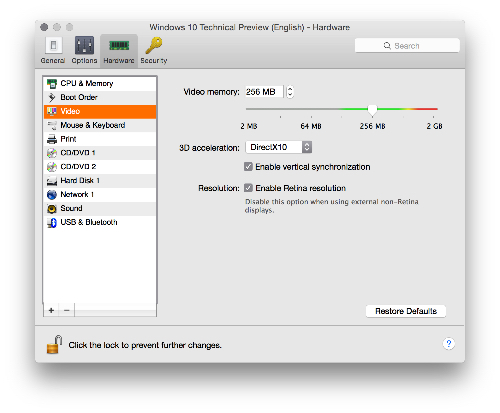
Task: Select Mouse & Keyboard in the list
Action: 100,125
